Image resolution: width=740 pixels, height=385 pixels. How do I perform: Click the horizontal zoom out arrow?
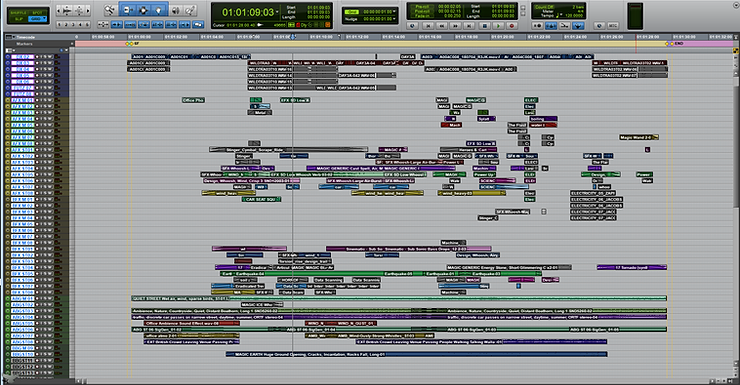[x=58, y=10]
